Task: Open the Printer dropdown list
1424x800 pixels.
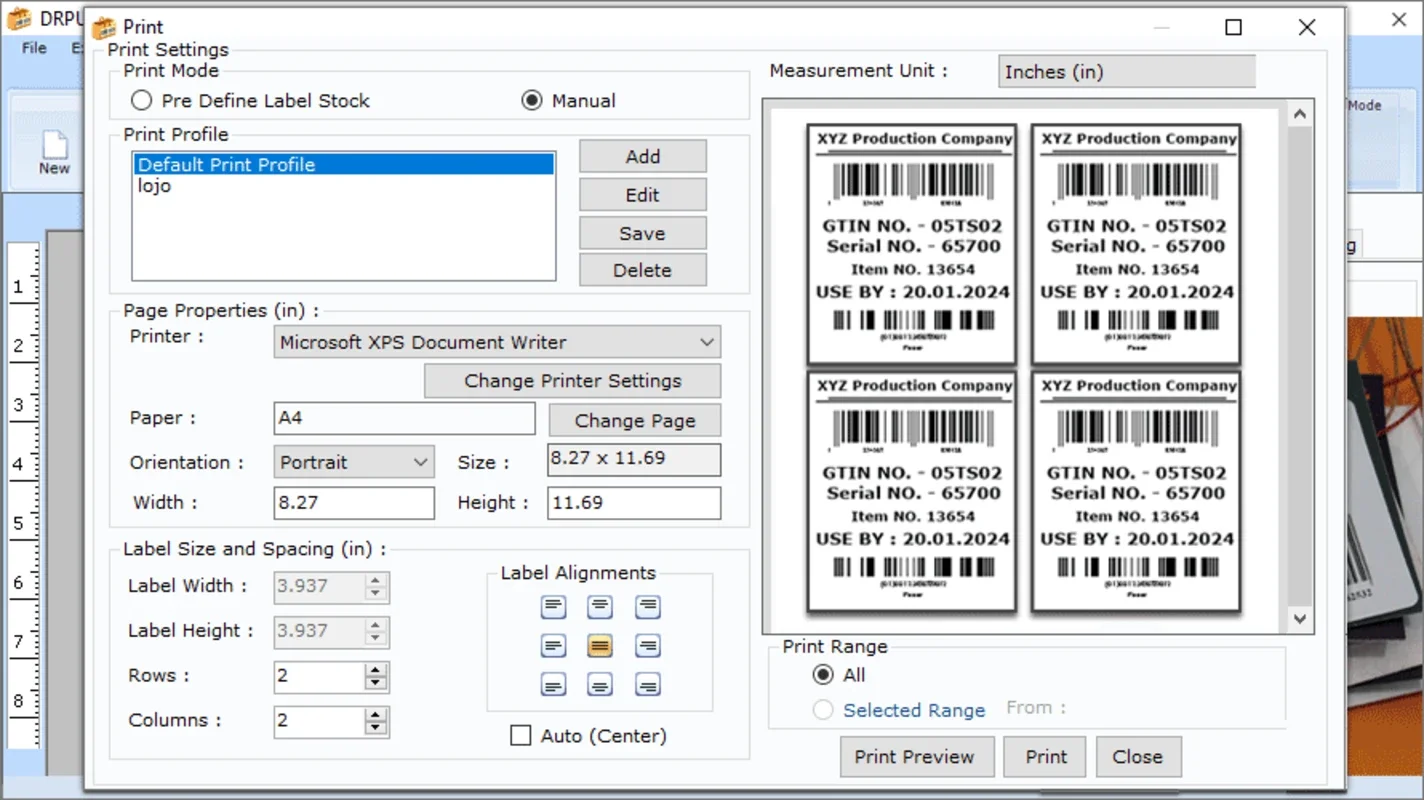Action: pos(707,342)
